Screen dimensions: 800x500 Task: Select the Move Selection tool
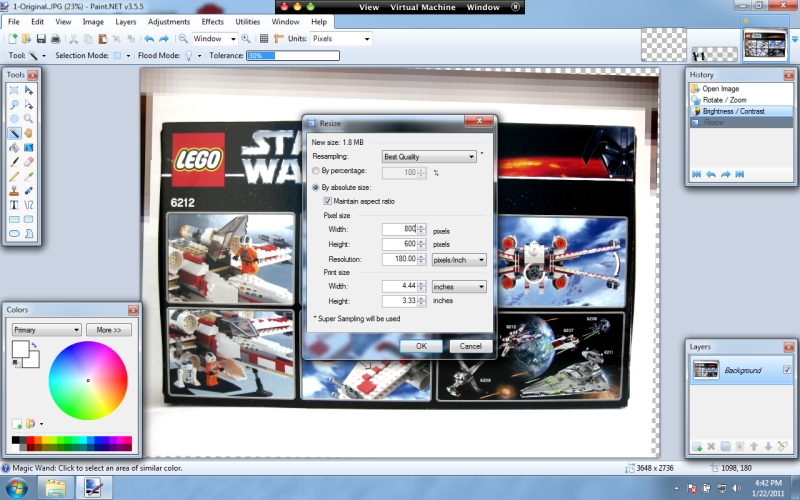click(x=29, y=105)
